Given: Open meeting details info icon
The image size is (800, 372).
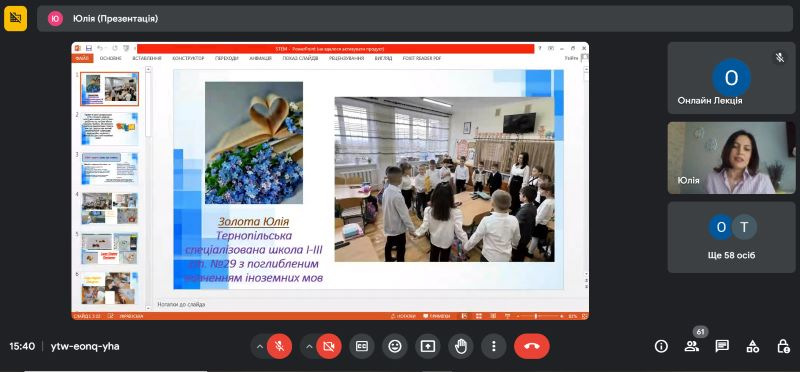Looking at the screenshot, I should tap(661, 346).
